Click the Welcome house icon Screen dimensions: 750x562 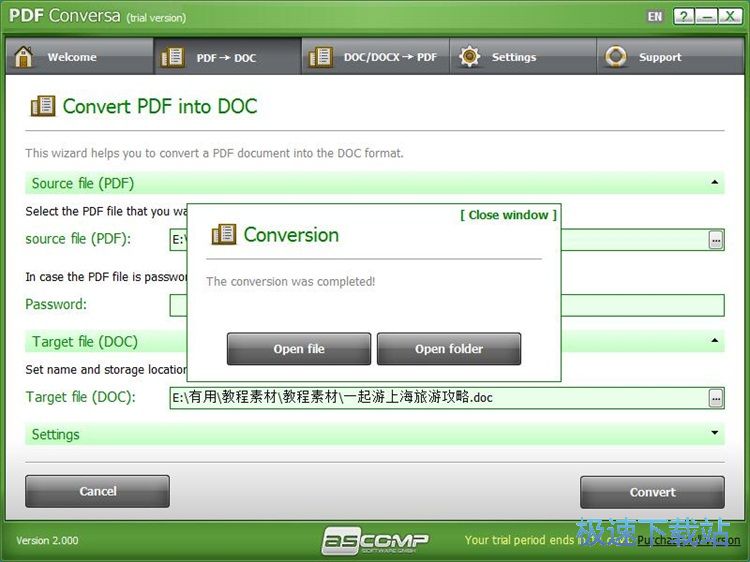coord(23,56)
